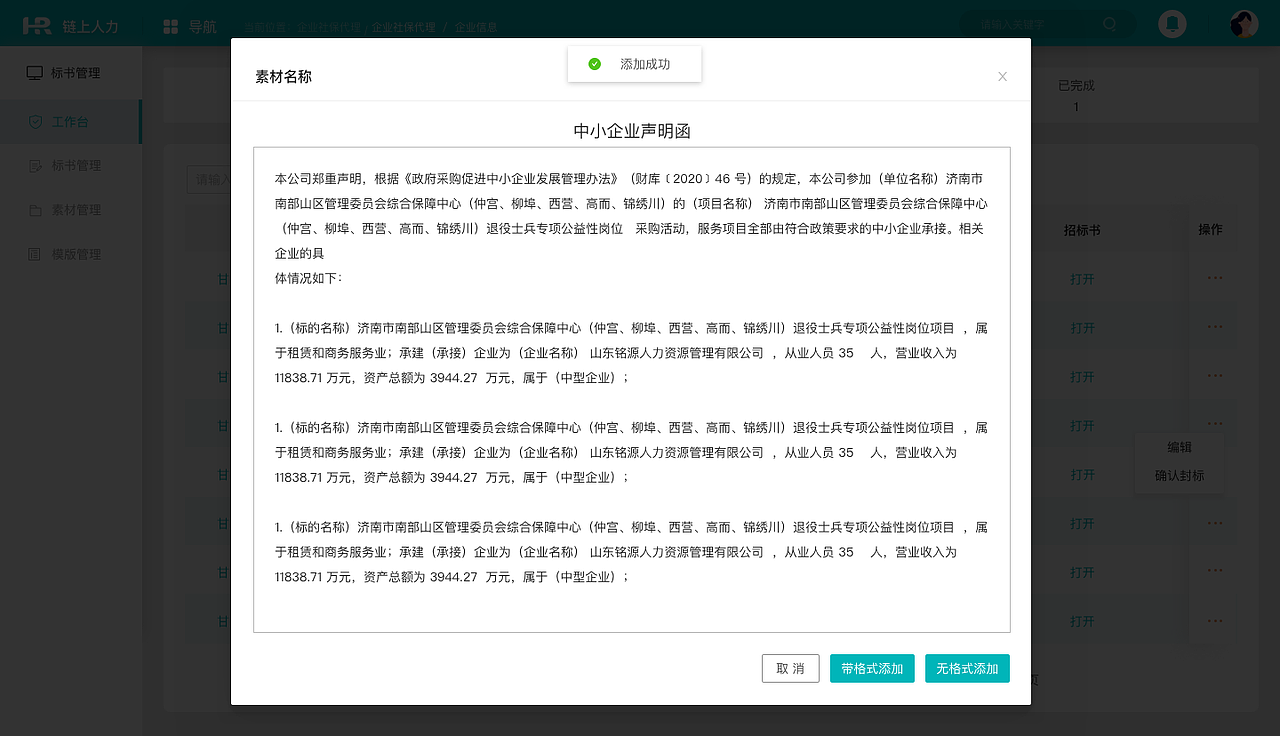
Task: Open the bottom row's ellipsis options menu
Action: (1215, 621)
